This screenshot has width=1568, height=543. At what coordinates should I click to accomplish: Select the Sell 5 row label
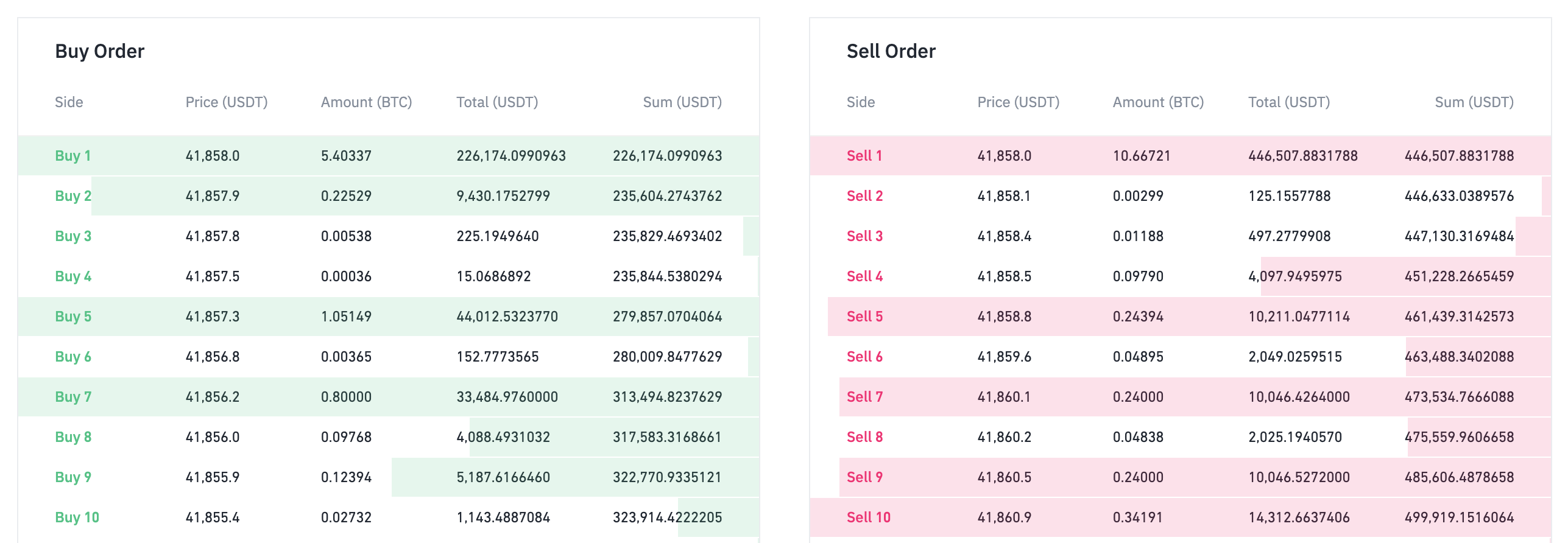(864, 317)
